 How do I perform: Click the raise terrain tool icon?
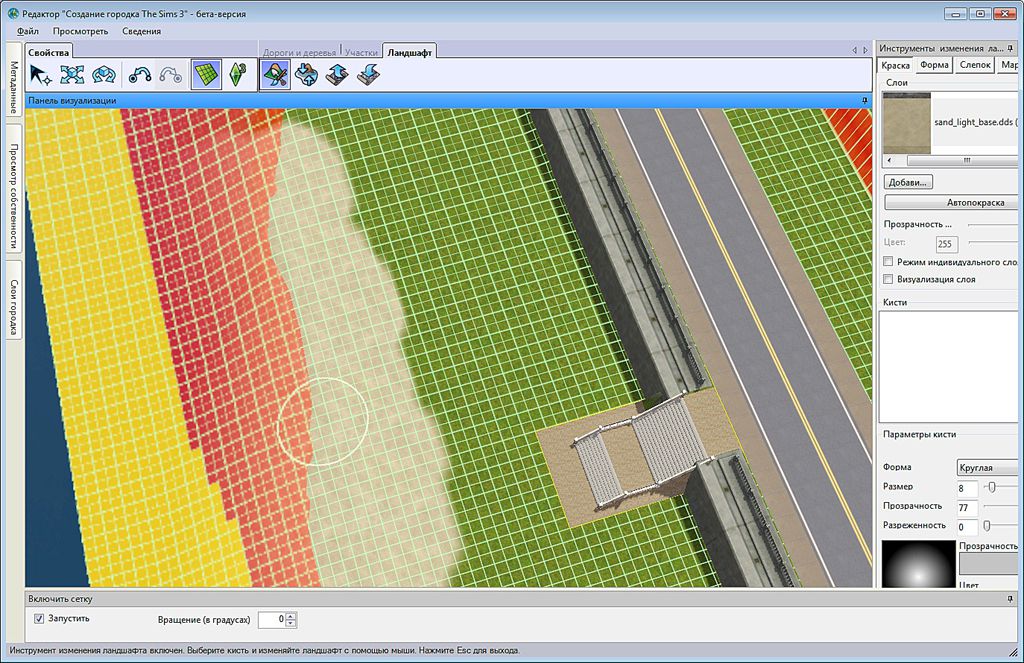337,74
